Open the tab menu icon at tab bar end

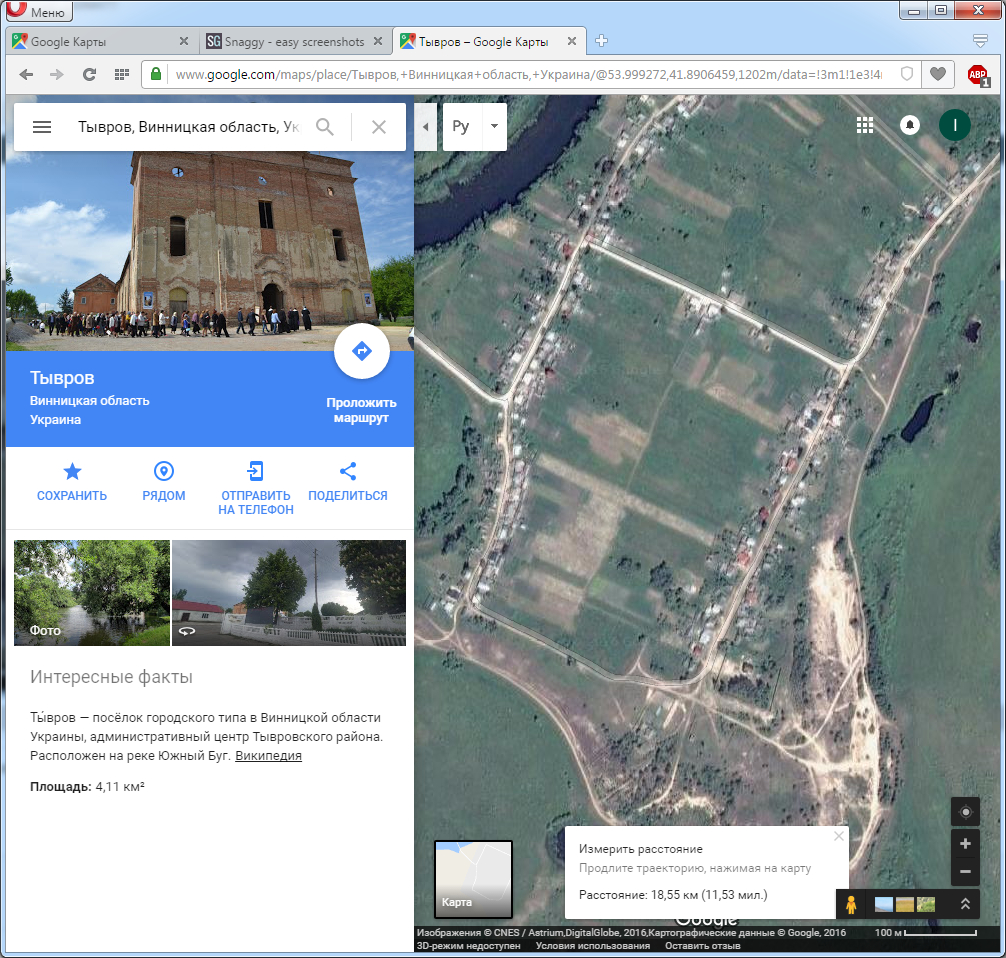pos(980,41)
